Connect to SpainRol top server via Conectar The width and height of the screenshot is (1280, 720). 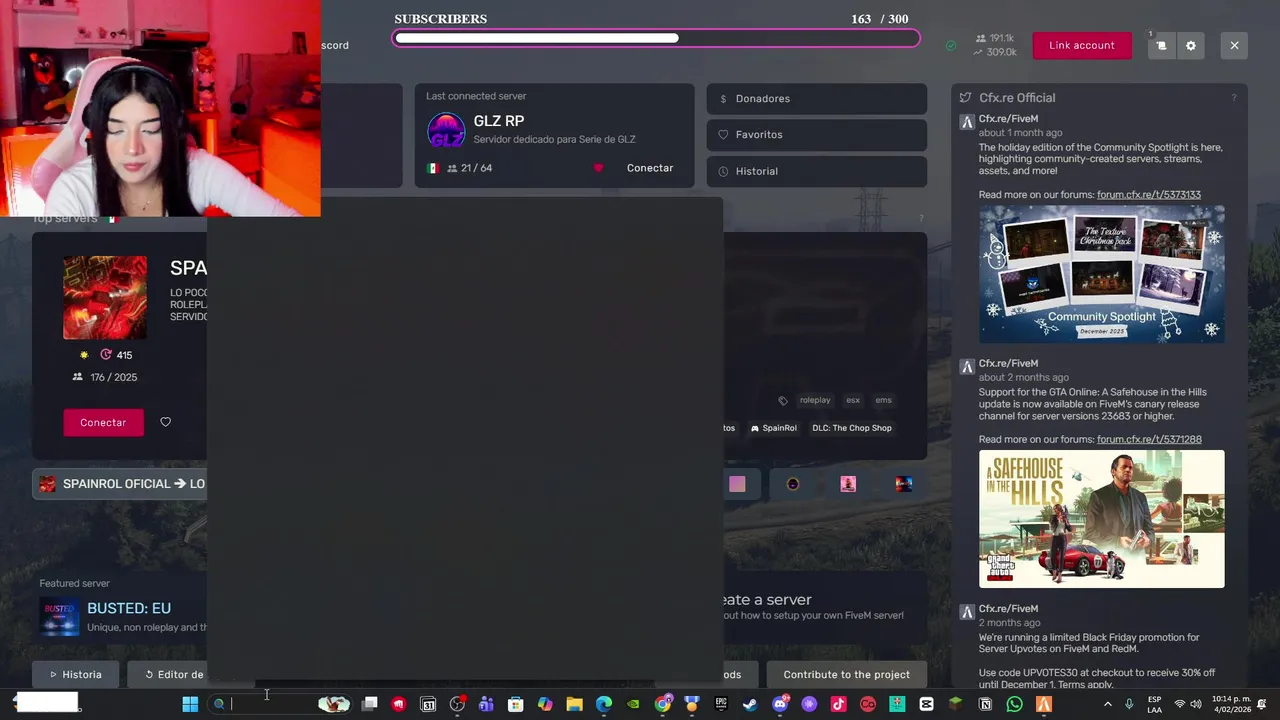tap(103, 422)
